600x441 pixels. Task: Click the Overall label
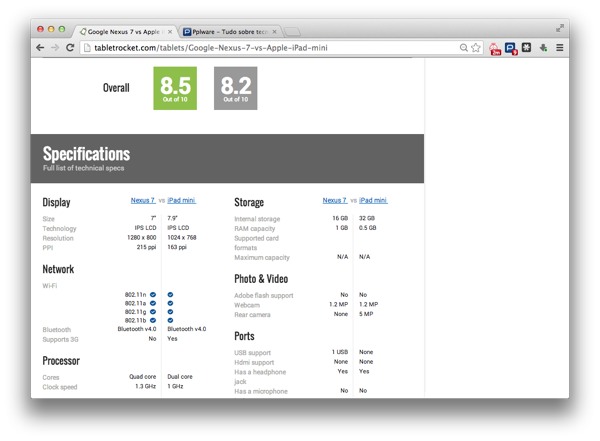coord(116,88)
